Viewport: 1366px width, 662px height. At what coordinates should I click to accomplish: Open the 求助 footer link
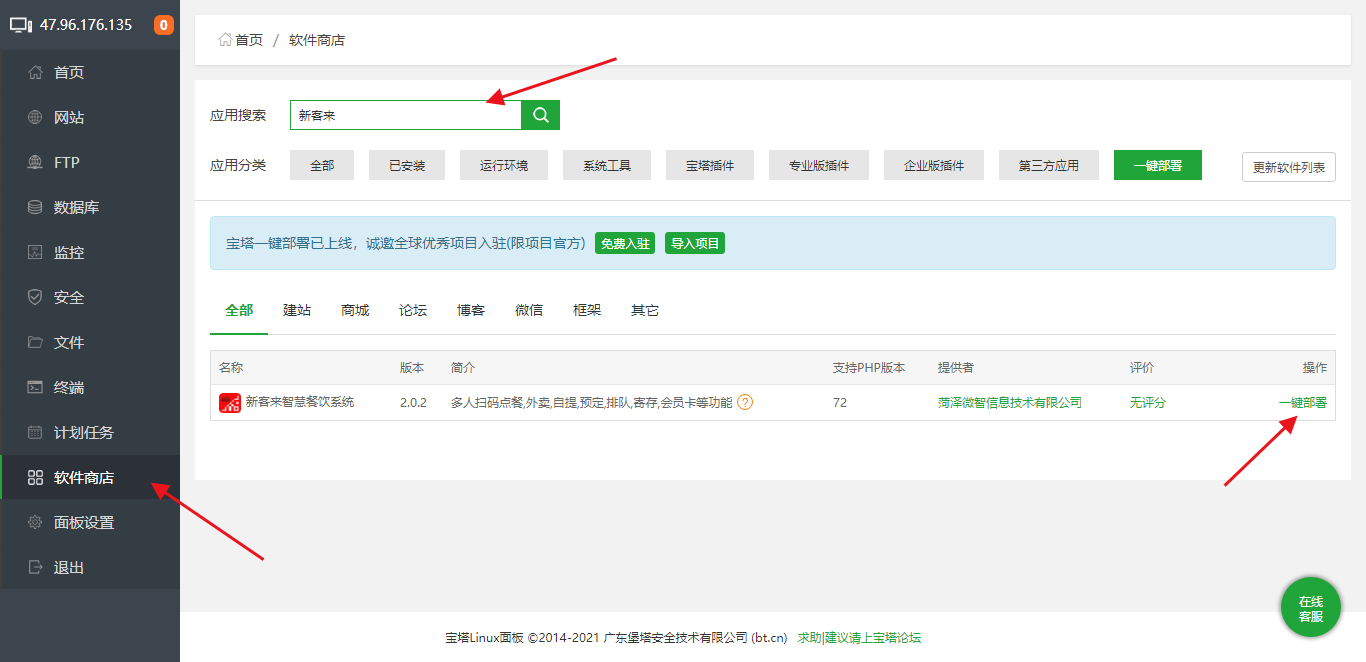click(x=809, y=638)
